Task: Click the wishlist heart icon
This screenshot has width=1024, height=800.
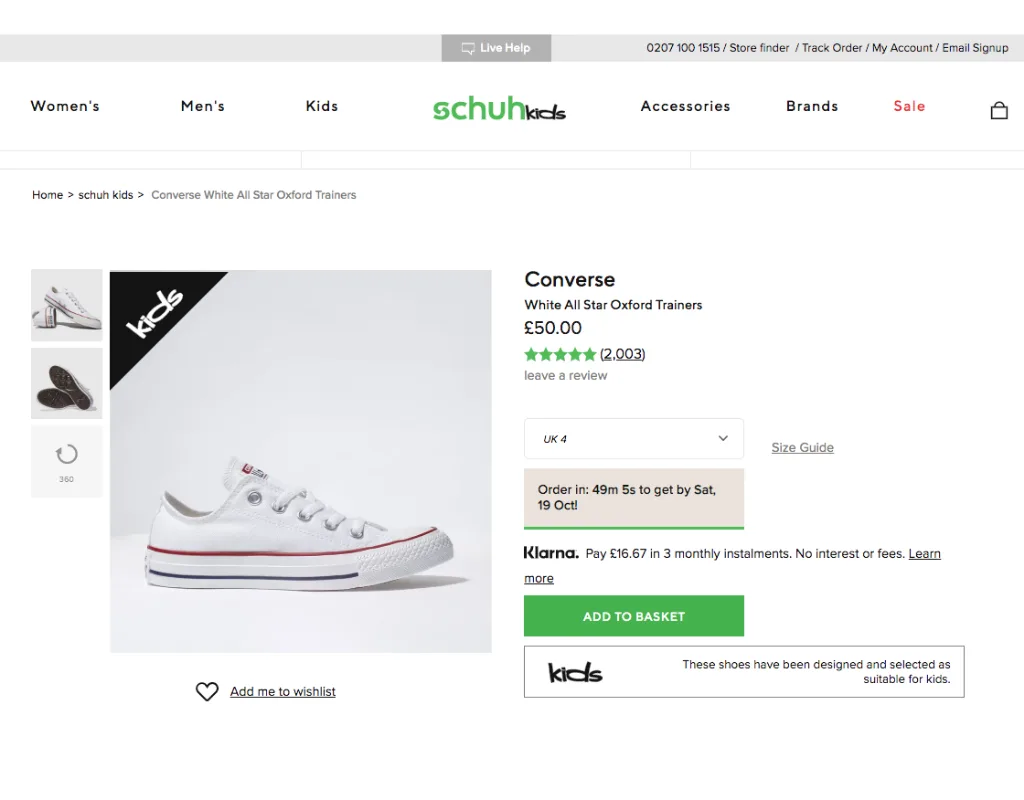Action: coord(207,692)
